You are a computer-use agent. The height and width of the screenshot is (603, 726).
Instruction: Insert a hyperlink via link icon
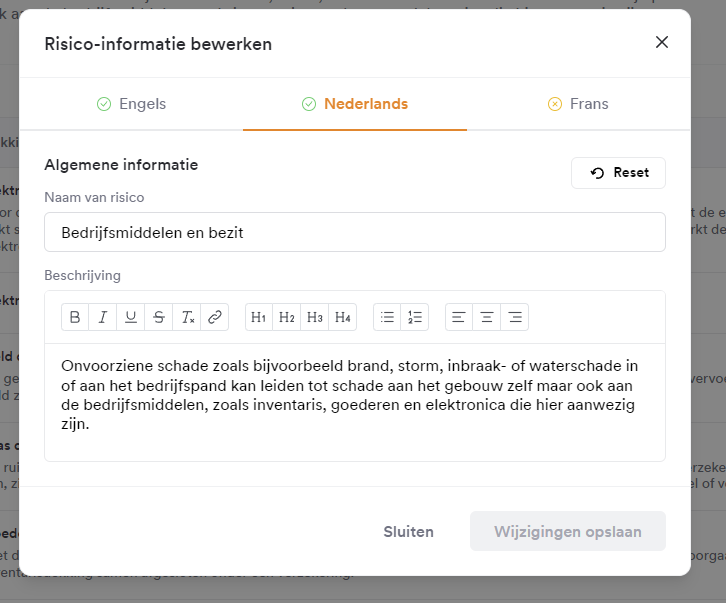tap(214, 317)
